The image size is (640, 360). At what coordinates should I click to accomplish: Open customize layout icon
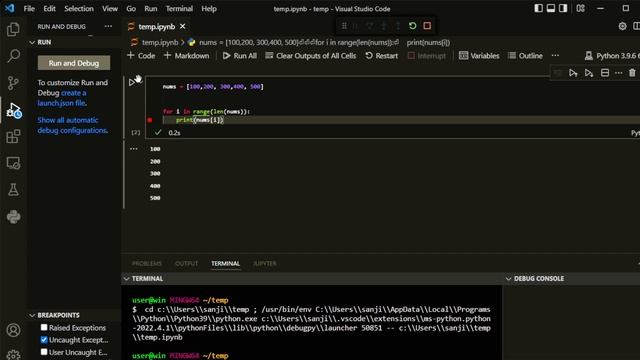pos(580,8)
